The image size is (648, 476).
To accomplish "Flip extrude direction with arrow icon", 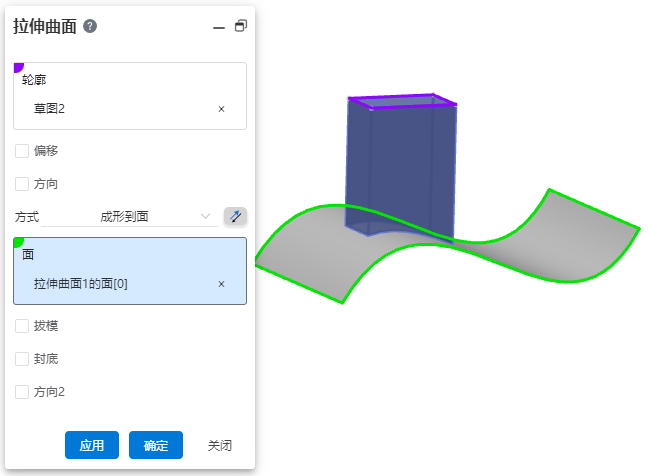I will 236,216.
